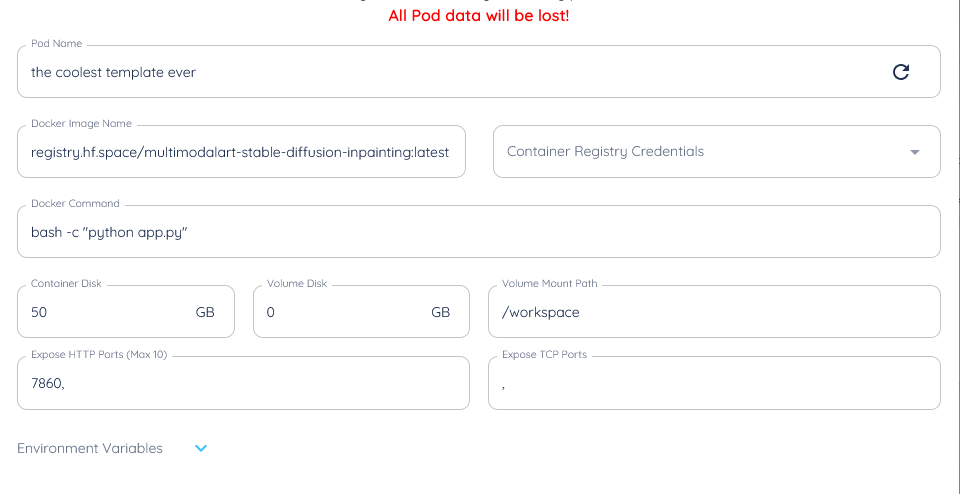Click the 'Expose HTTP Ports (Max 10)' label
960x494 pixels.
[x=99, y=354]
